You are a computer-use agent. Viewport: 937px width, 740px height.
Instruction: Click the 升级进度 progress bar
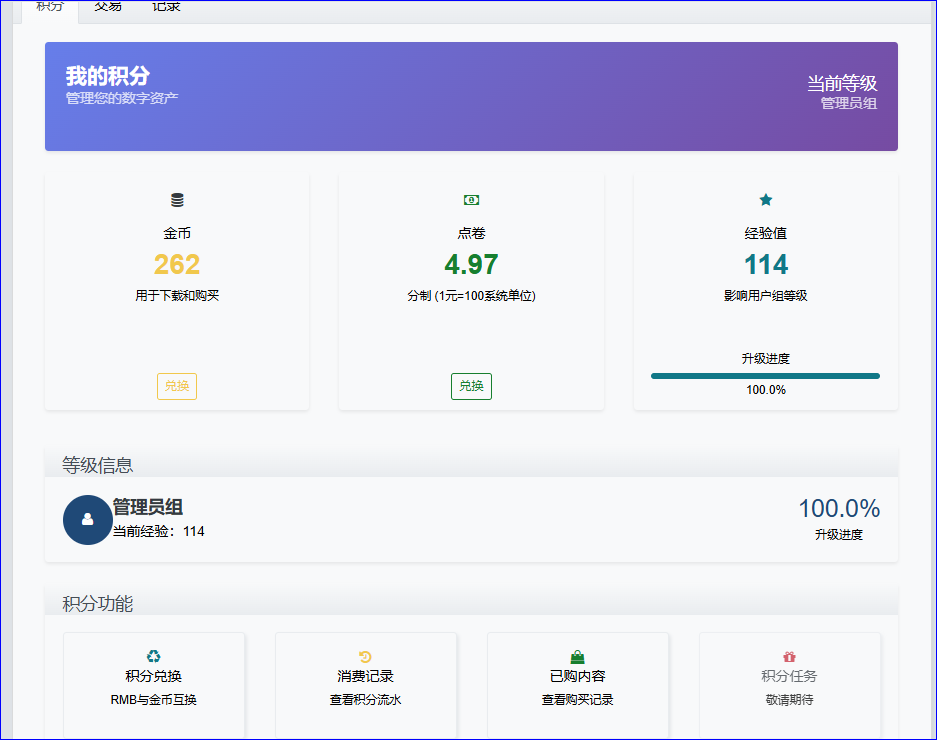[765, 376]
